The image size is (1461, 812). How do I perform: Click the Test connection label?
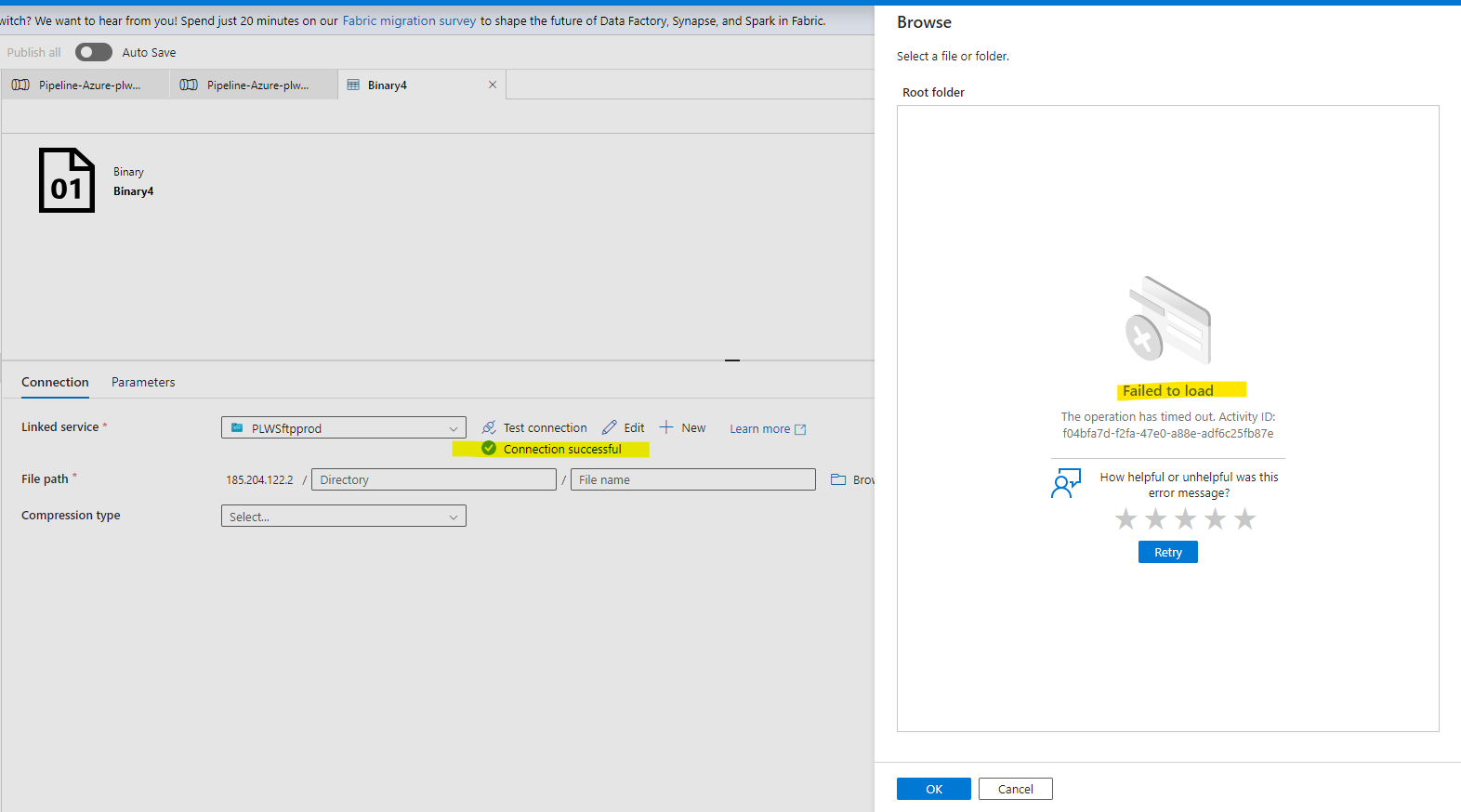pyautogui.click(x=546, y=428)
